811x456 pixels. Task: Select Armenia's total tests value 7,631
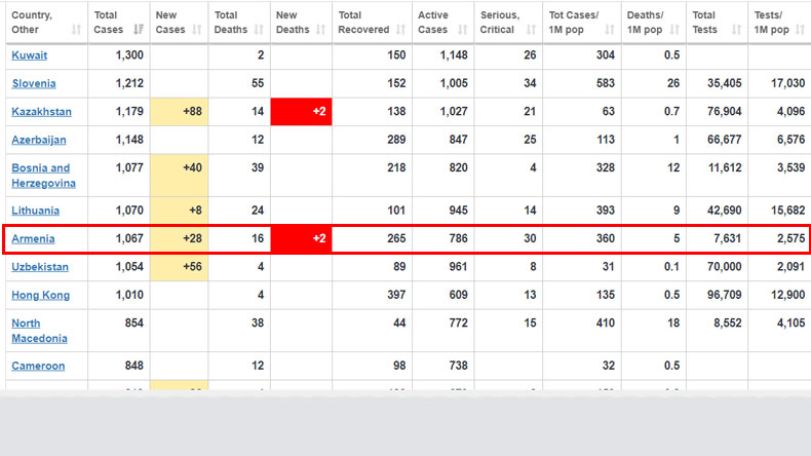pos(727,238)
